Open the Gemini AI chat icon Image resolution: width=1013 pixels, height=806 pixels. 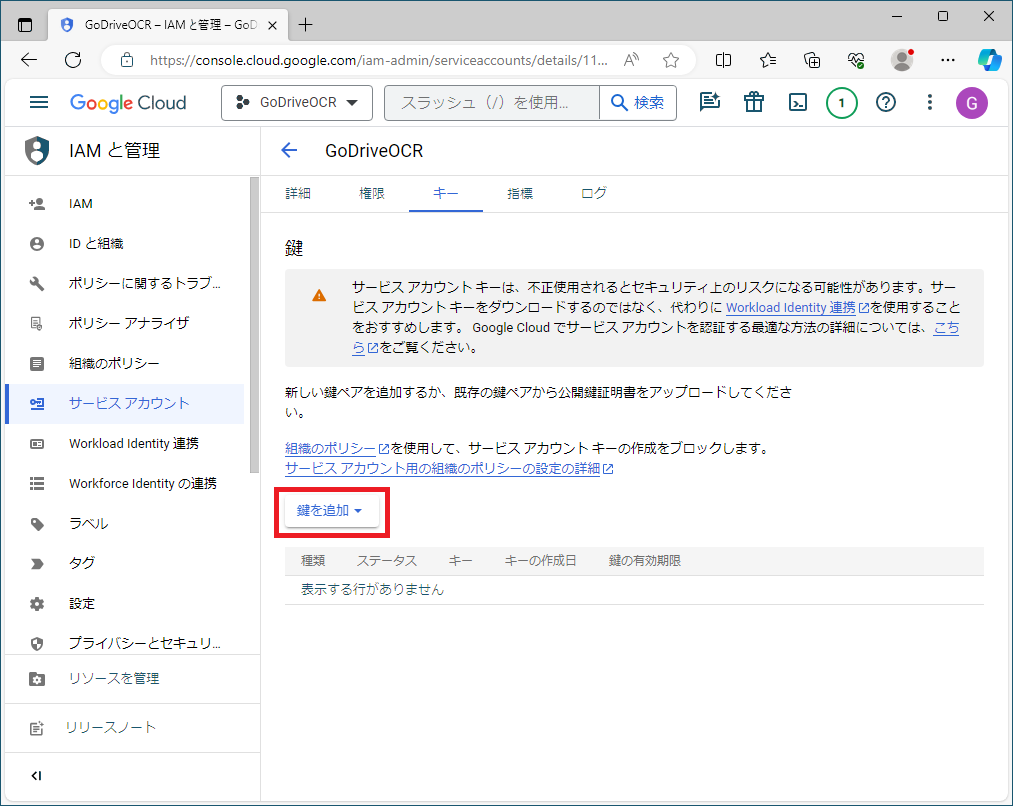pyautogui.click(x=709, y=102)
